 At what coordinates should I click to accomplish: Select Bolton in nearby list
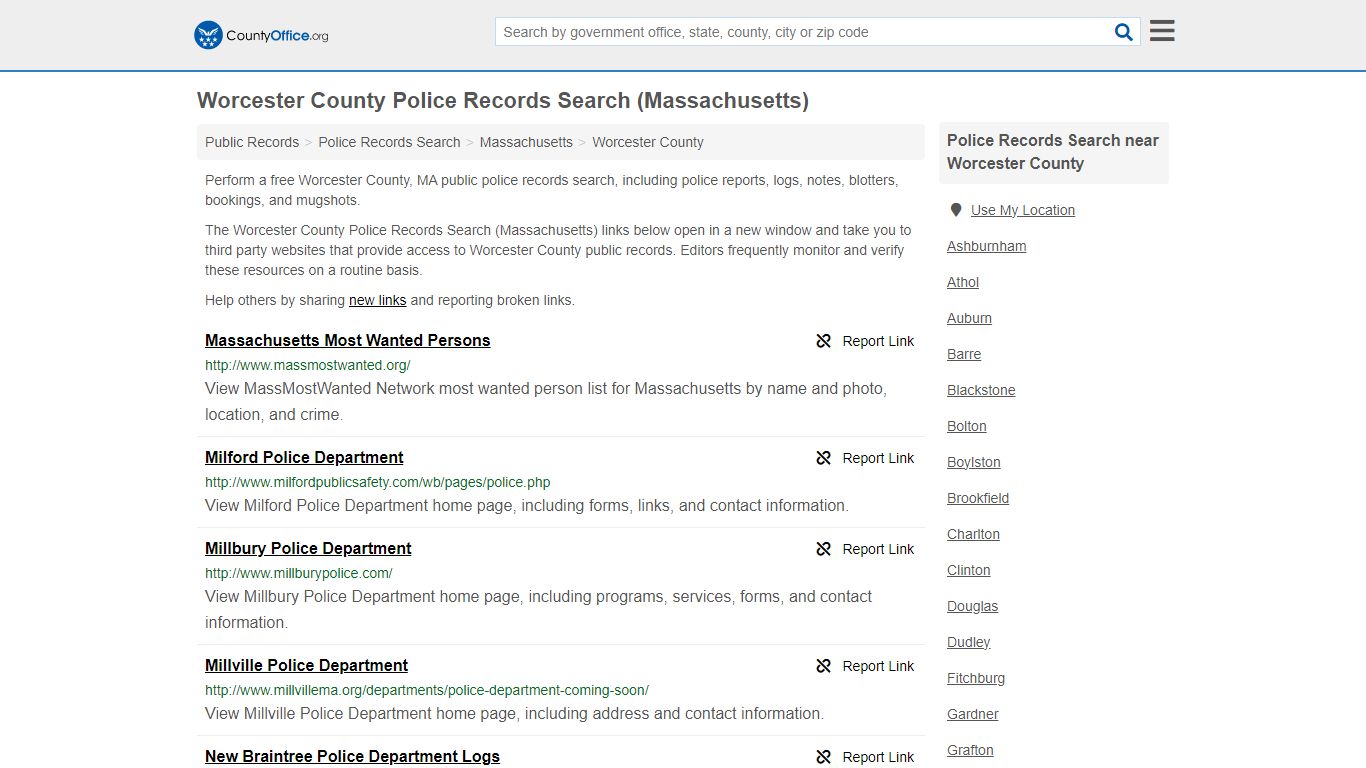coord(967,426)
